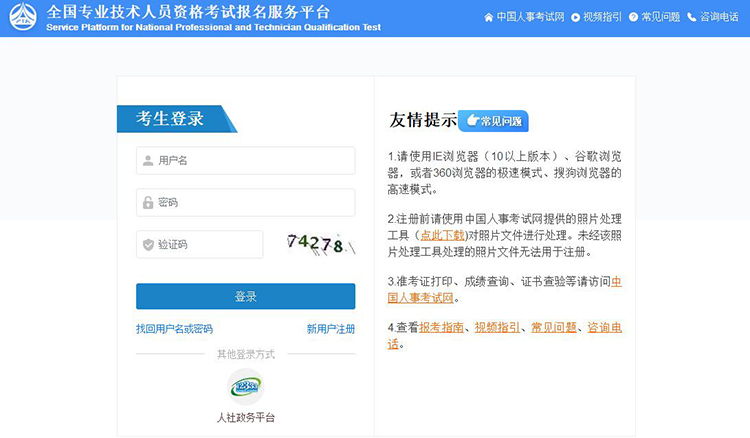Click 点此下载 photo tool download link

tap(442, 235)
